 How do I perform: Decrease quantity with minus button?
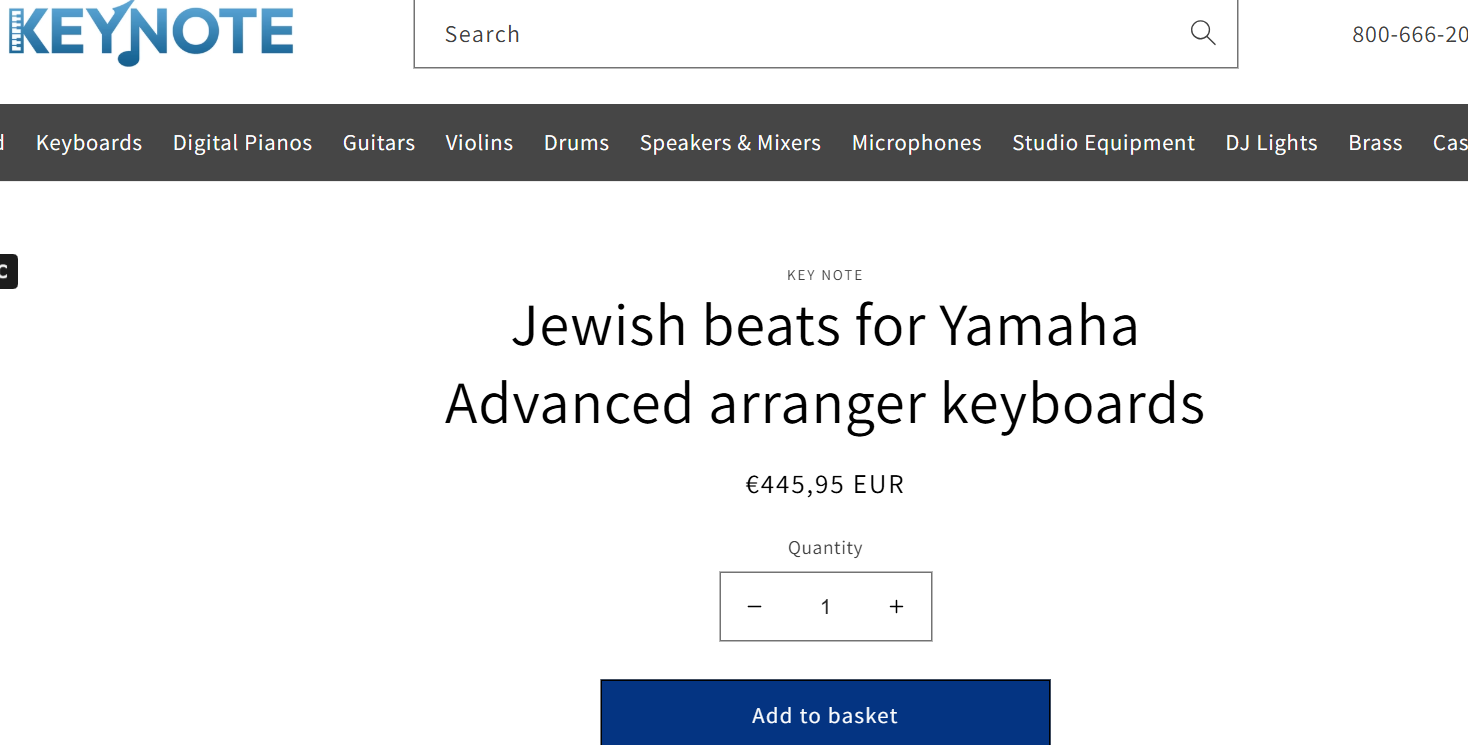point(755,607)
